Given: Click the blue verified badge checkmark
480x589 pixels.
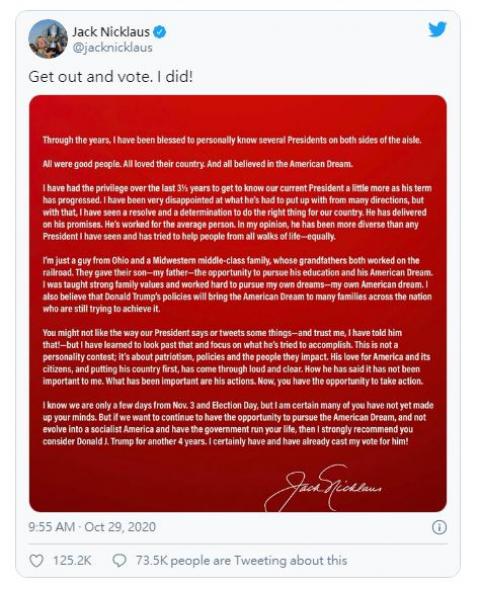Looking at the screenshot, I should [160, 32].
